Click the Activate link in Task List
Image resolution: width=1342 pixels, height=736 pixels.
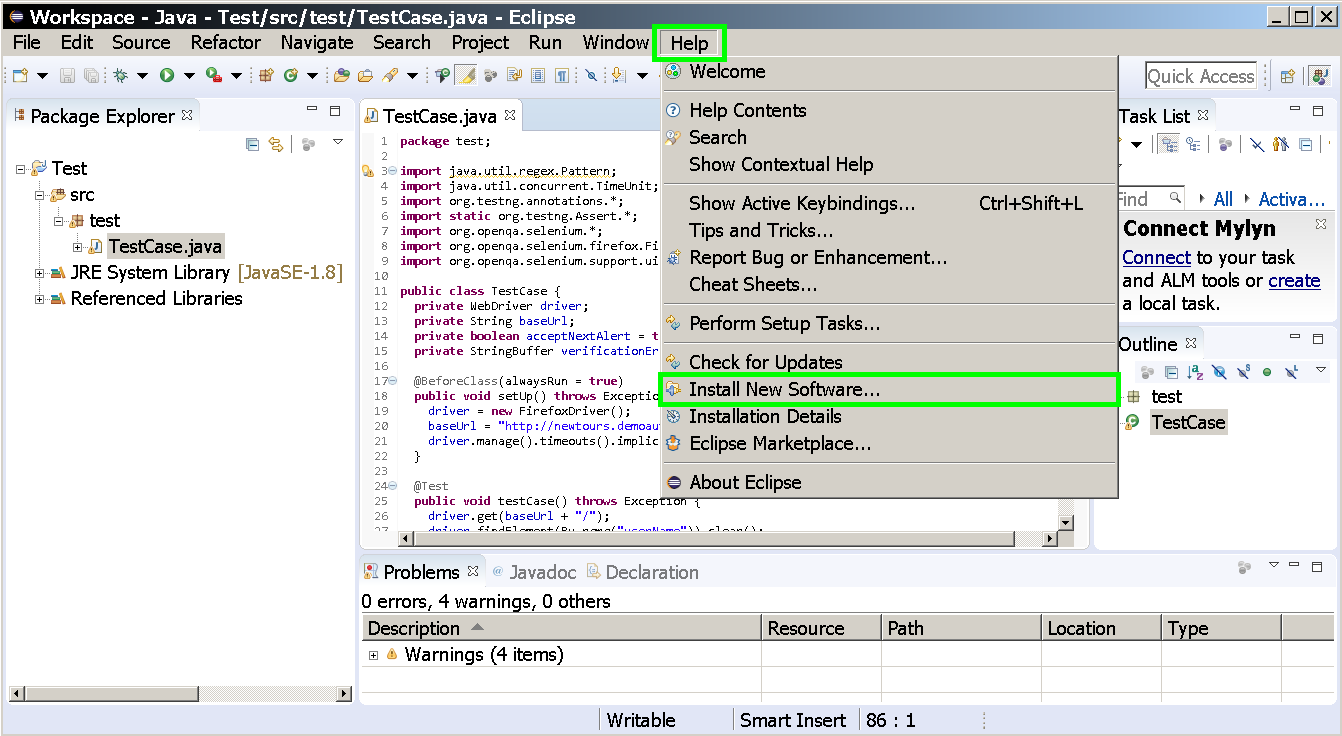pyautogui.click(x=1292, y=198)
